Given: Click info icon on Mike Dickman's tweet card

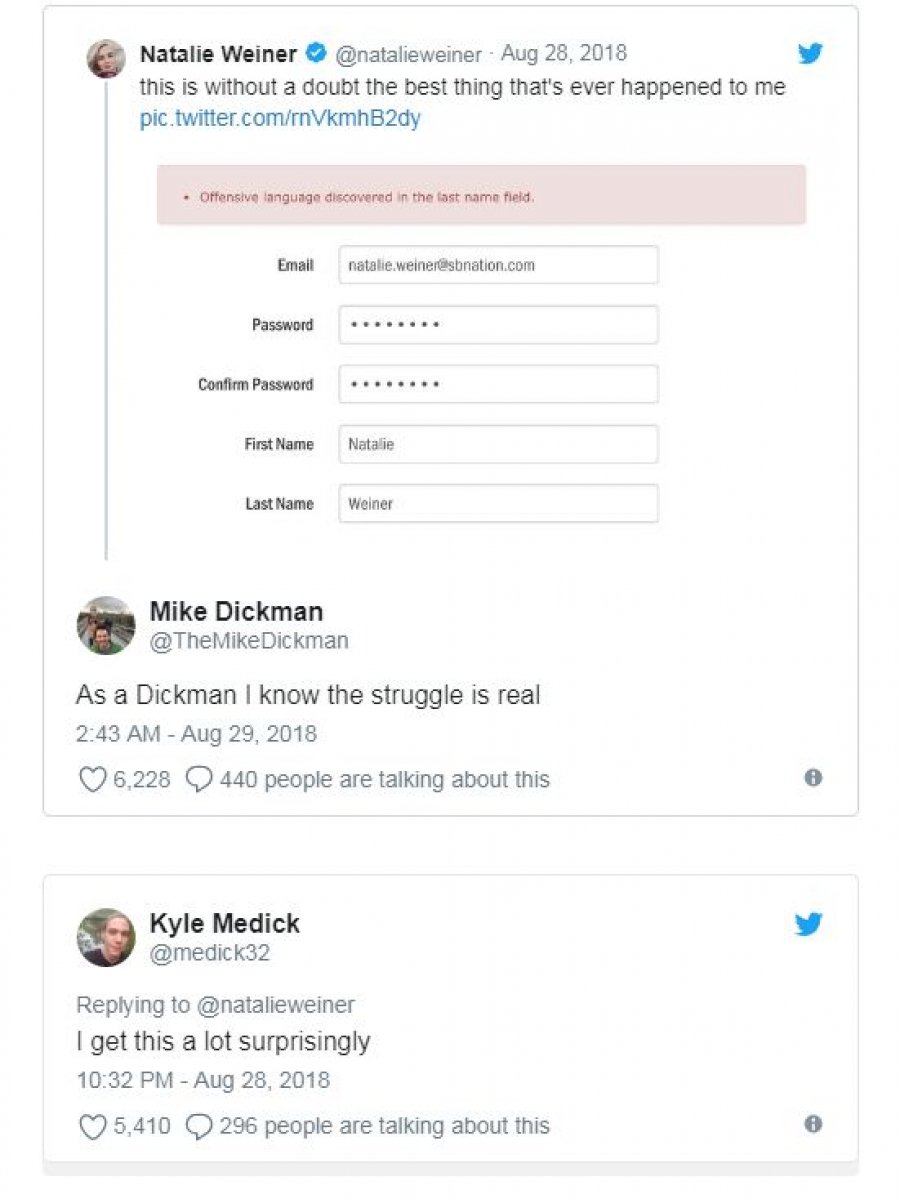Looking at the screenshot, I should point(813,778).
